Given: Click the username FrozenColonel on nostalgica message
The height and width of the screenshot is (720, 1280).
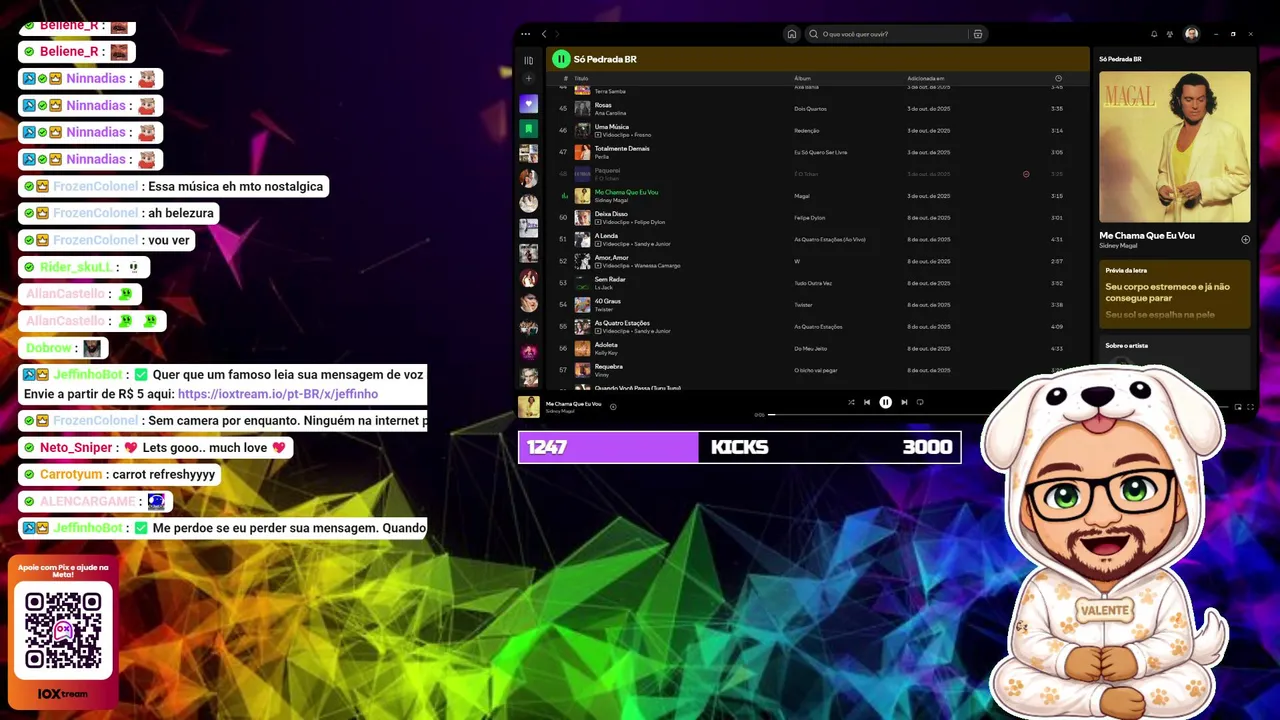Looking at the screenshot, I should [x=95, y=186].
